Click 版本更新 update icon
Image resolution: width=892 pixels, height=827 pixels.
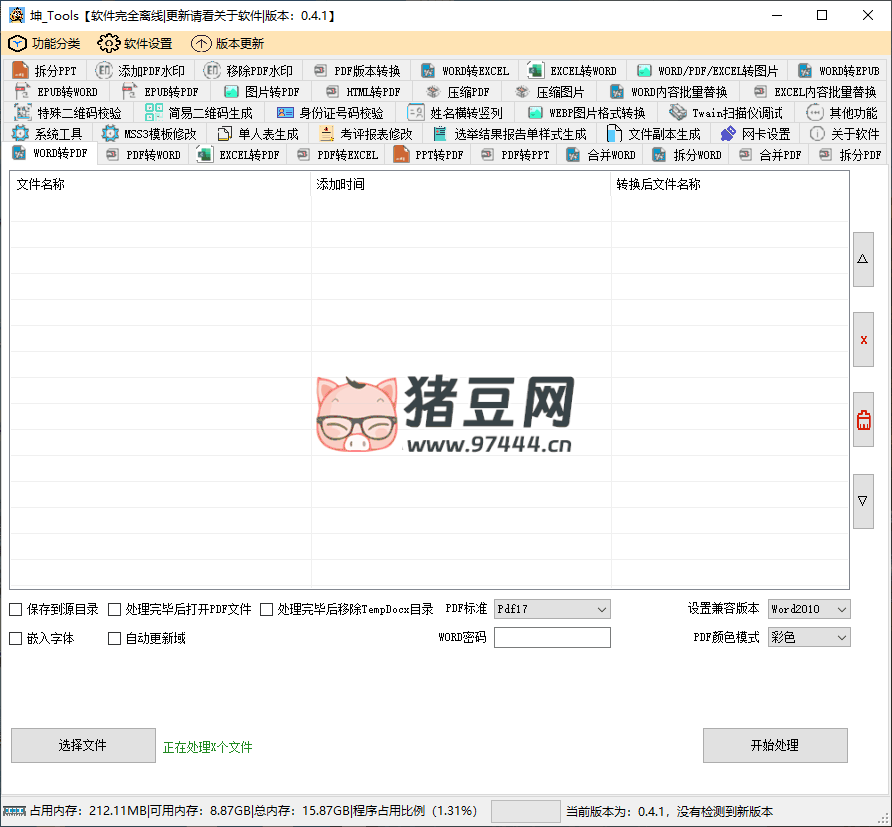tap(201, 44)
